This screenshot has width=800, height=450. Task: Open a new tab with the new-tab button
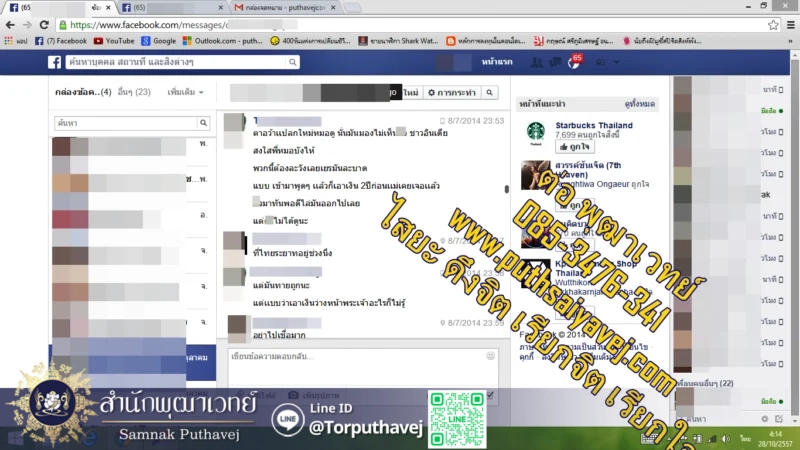[352, 8]
